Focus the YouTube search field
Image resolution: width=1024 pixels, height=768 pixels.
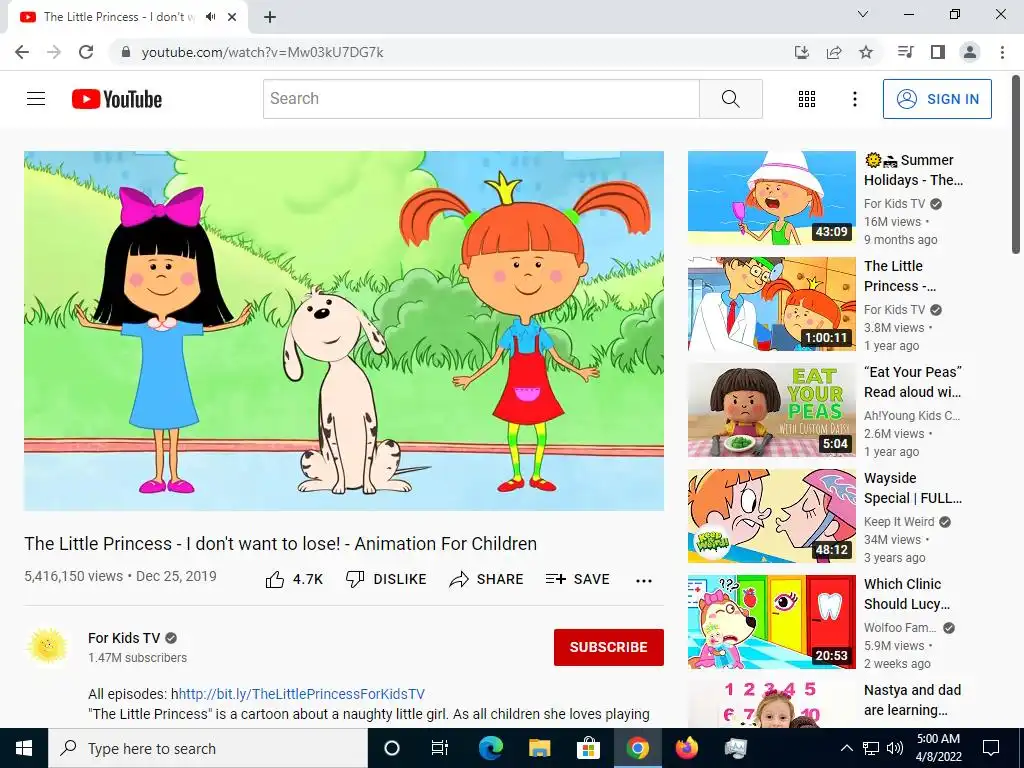coord(481,99)
